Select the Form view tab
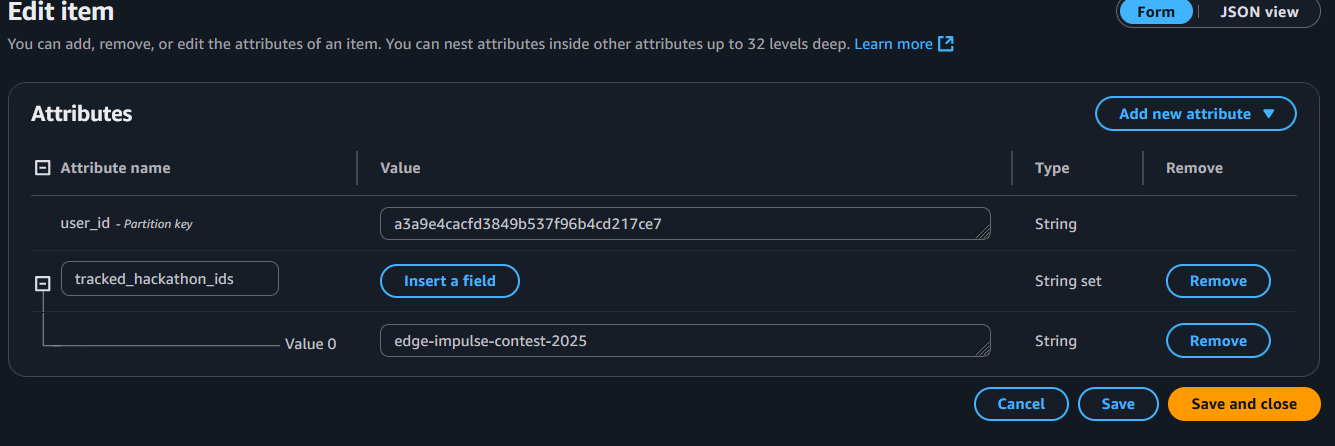Image resolution: width=1335 pixels, height=446 pixels. point(1156,12)
